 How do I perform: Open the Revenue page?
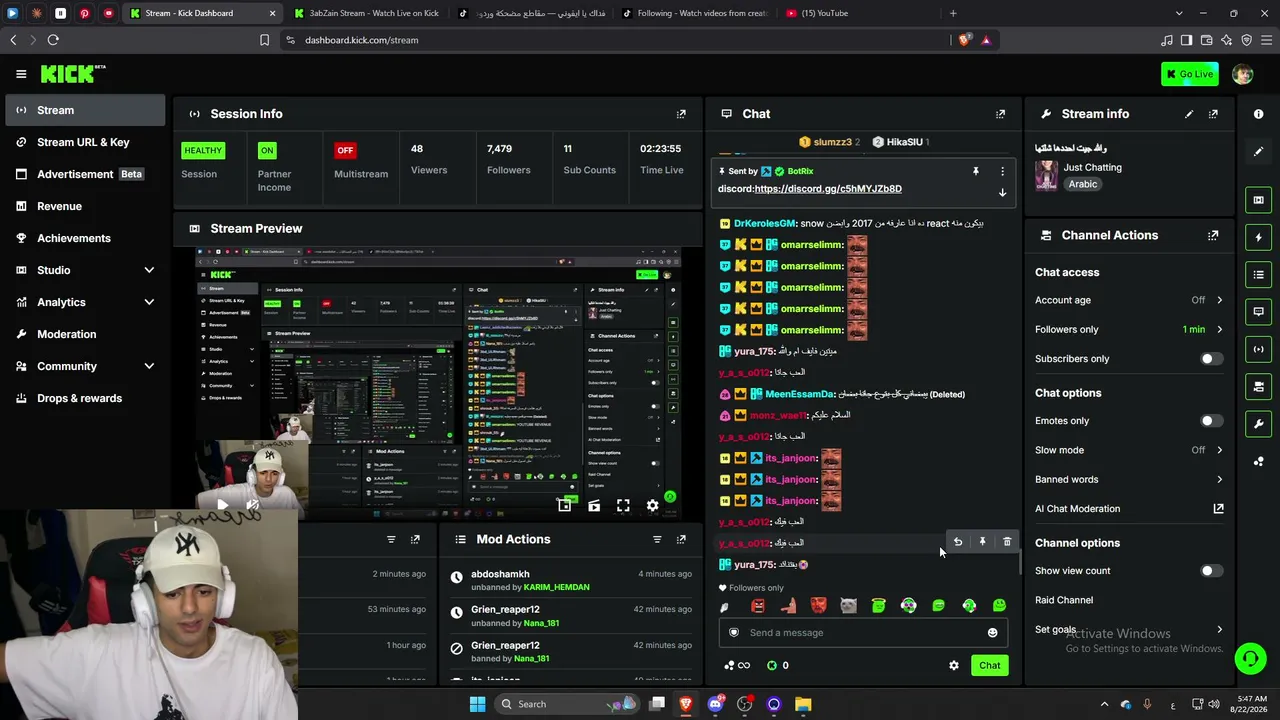tap(85, 206)
